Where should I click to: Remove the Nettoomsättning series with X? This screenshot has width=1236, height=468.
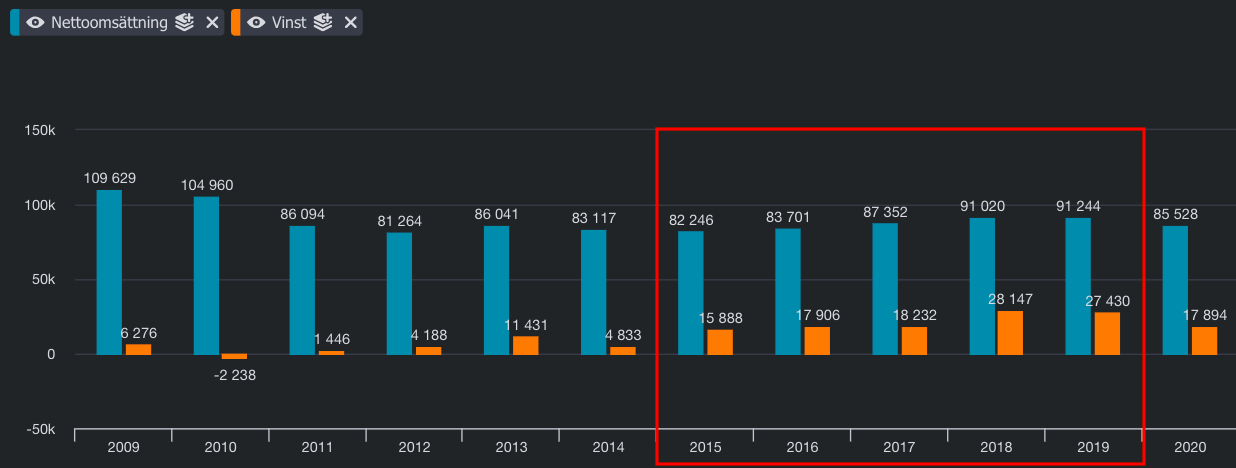tap(212, 22)
